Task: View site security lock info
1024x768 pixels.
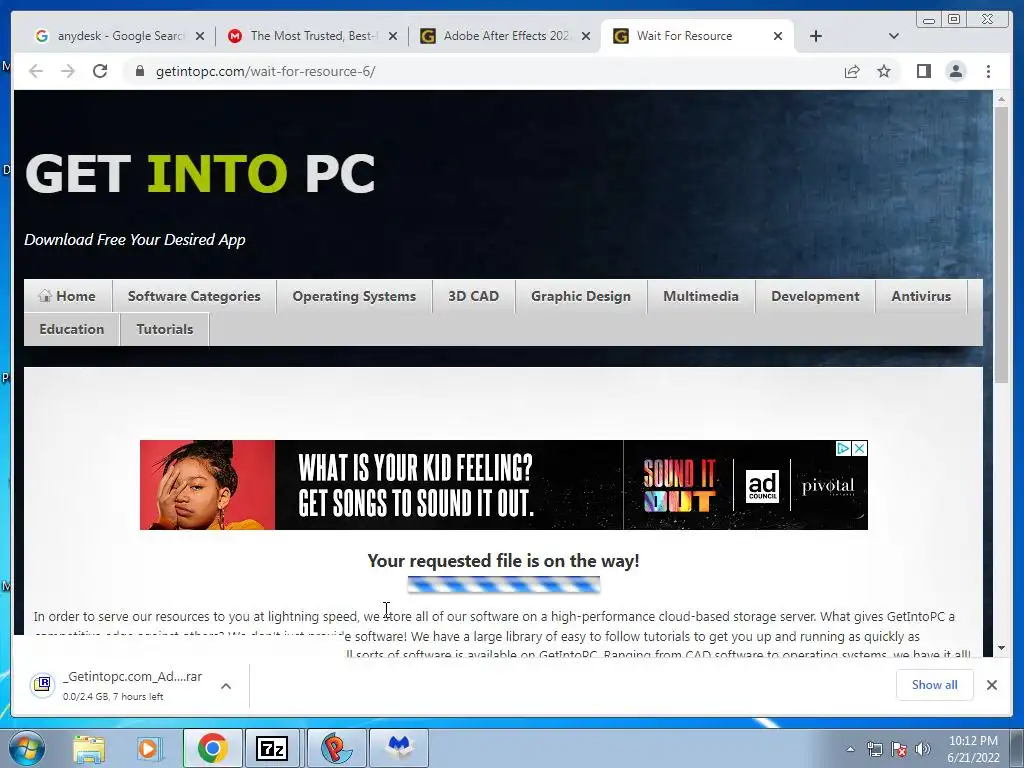Action: [139, 71]
